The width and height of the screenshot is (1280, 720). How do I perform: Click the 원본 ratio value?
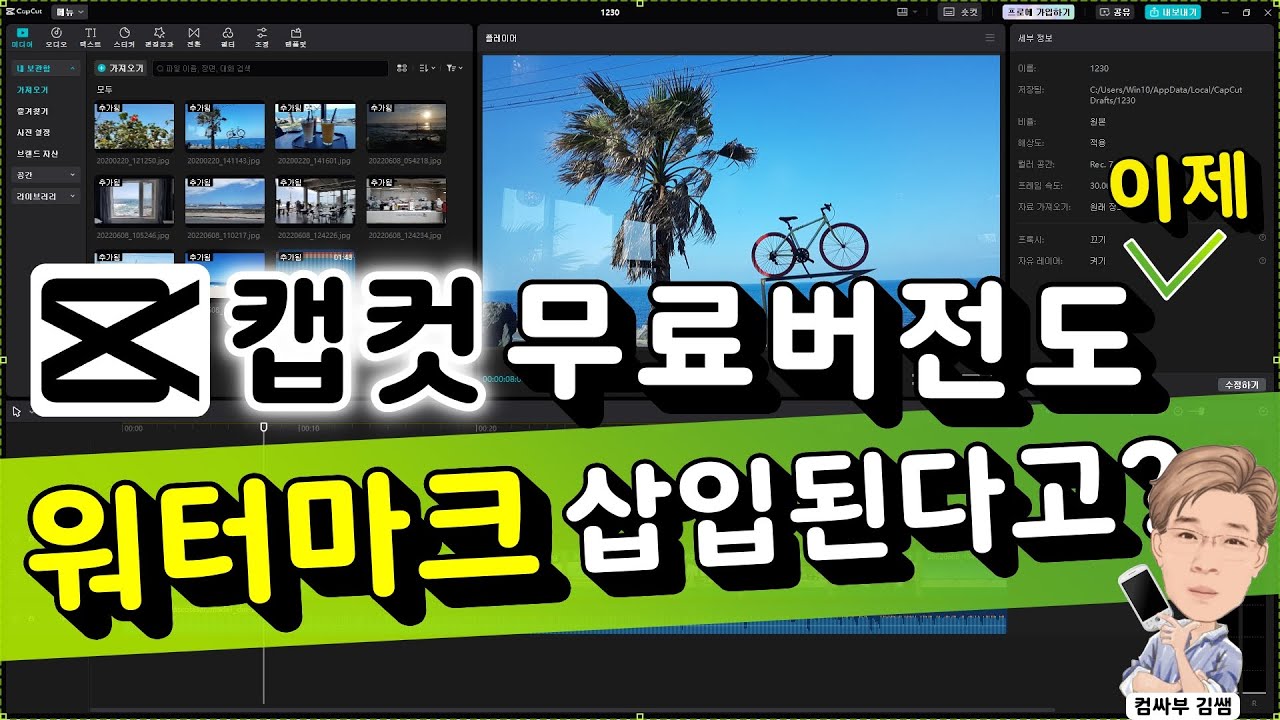1096,120
